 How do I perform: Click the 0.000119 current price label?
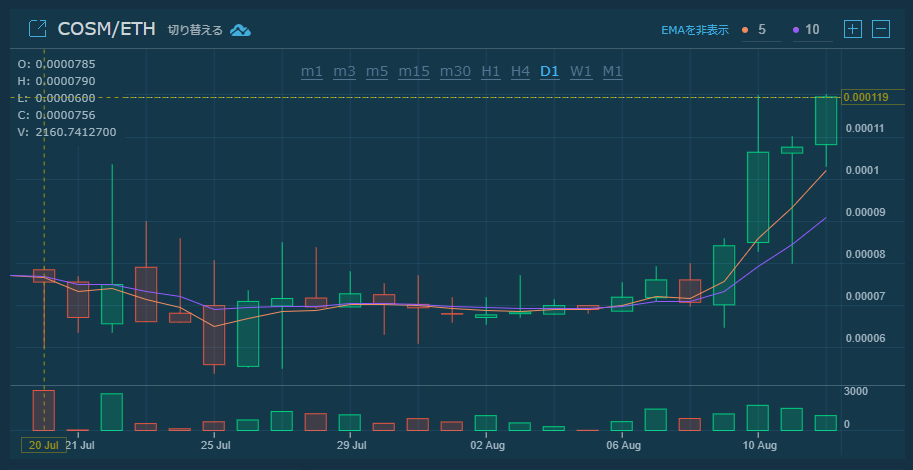click(x=866, y=97)
